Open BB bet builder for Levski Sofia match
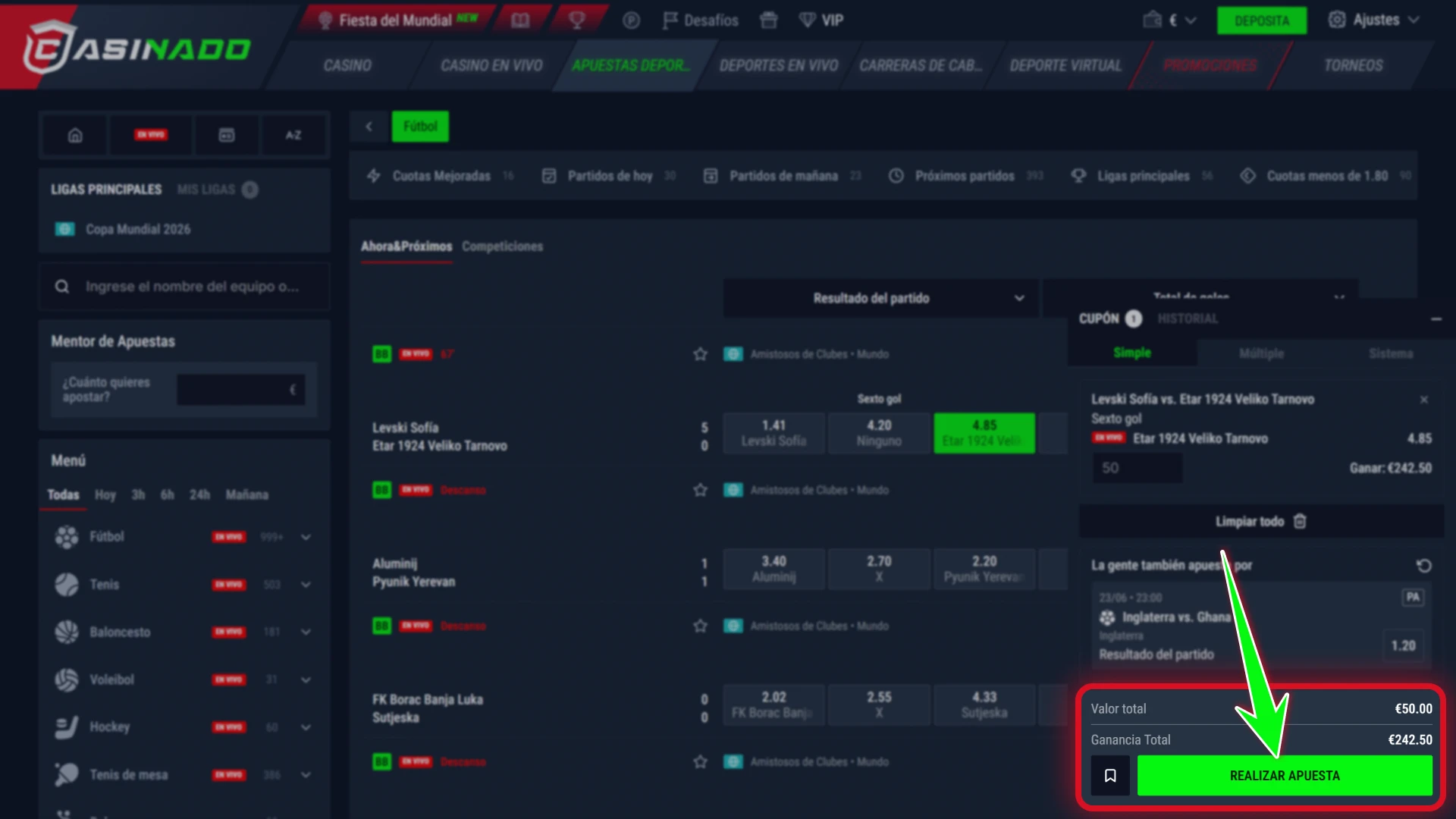The height and width of the screenshot is (819, 1456). pos(381,354)
